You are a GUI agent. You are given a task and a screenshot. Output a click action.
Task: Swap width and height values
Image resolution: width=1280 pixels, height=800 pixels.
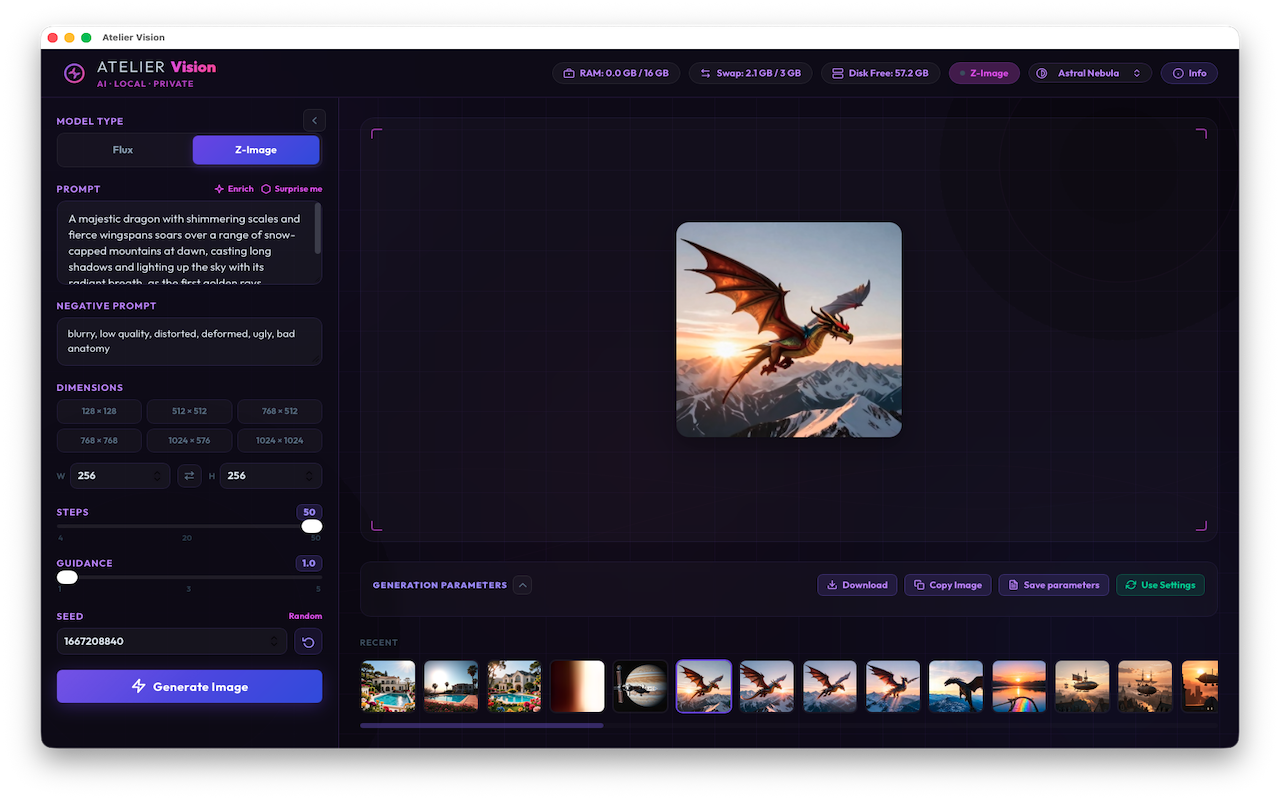(x=189, y=476)
